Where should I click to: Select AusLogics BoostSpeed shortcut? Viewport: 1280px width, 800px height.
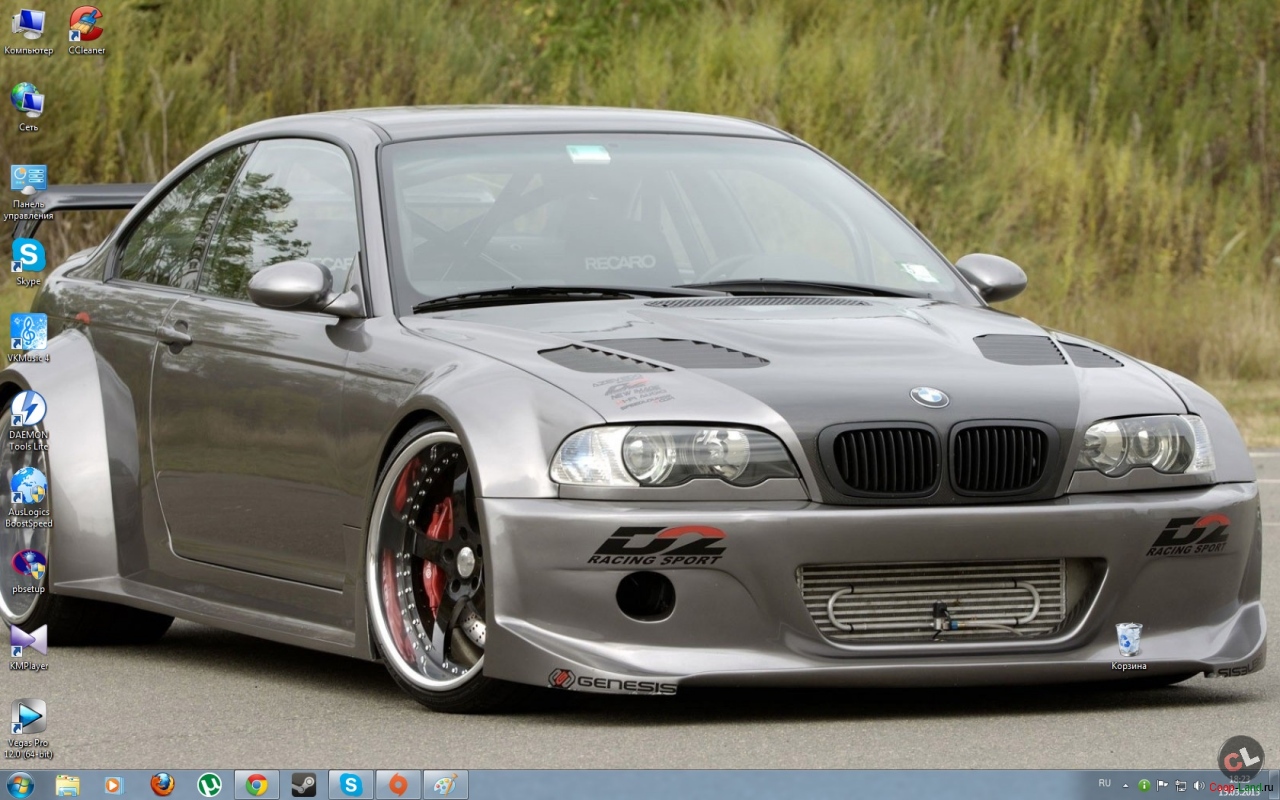(x=28, y=498)
